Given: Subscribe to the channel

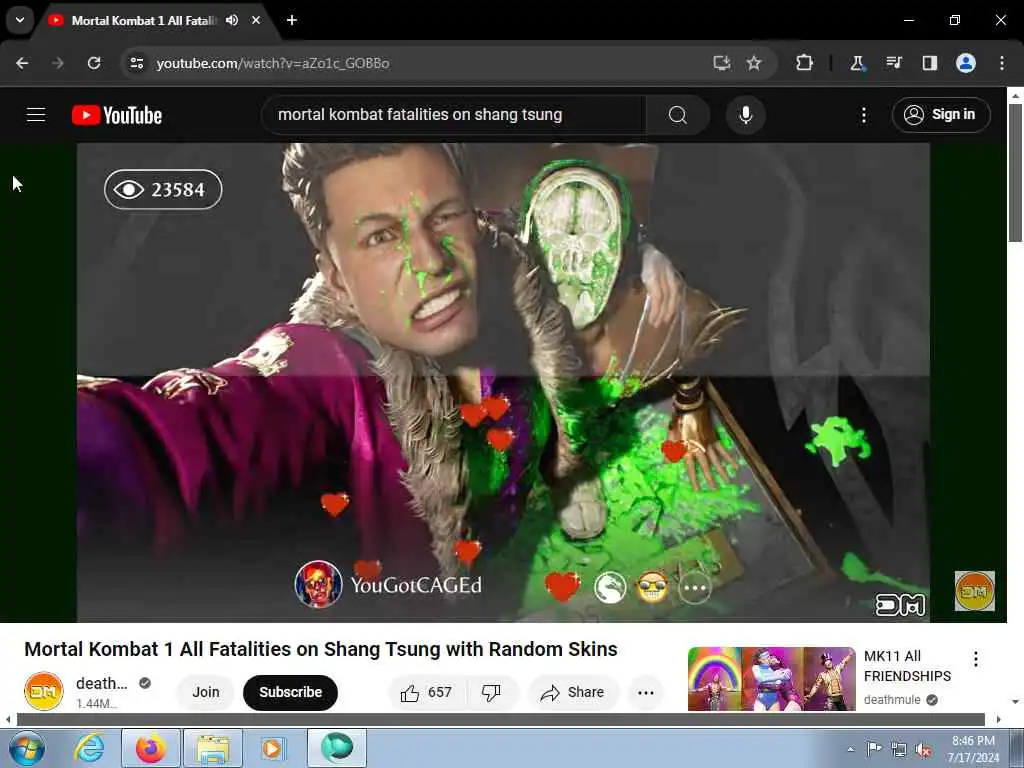Looking at the screenshot, I should 291,692.
